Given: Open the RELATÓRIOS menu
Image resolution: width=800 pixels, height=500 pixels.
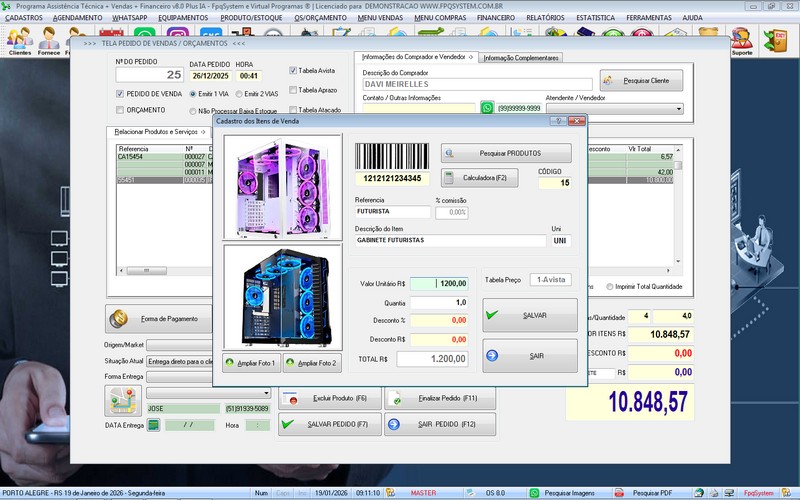Looking at the screenshot, I should coord(545,17).
